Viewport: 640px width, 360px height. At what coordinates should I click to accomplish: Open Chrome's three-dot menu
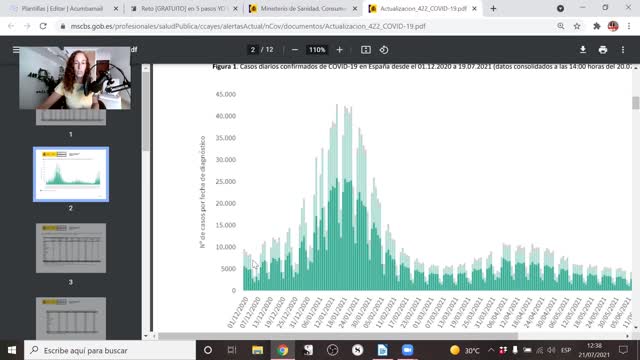click(x=629, y=26)
